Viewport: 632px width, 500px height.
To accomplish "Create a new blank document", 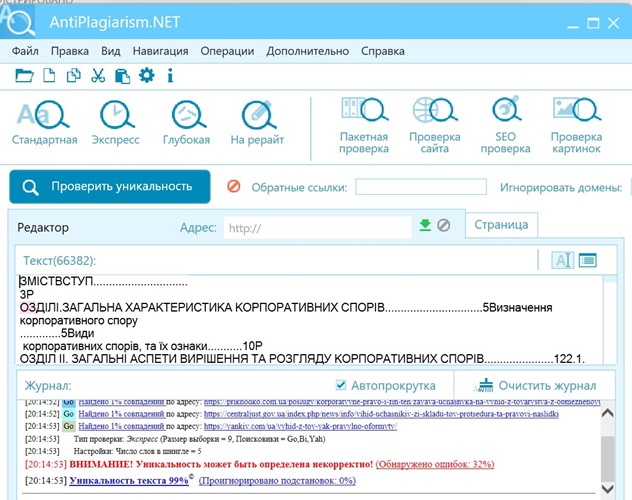I will pos(49,75).
